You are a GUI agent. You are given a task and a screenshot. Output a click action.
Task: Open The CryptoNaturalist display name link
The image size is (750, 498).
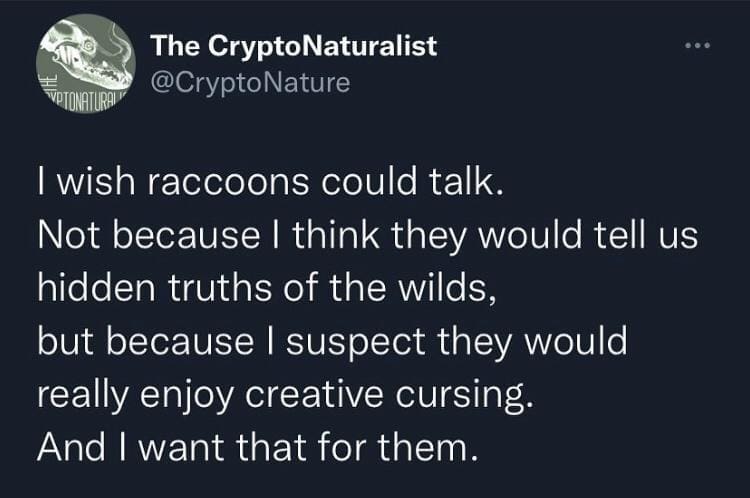click(x=293, y=46)
